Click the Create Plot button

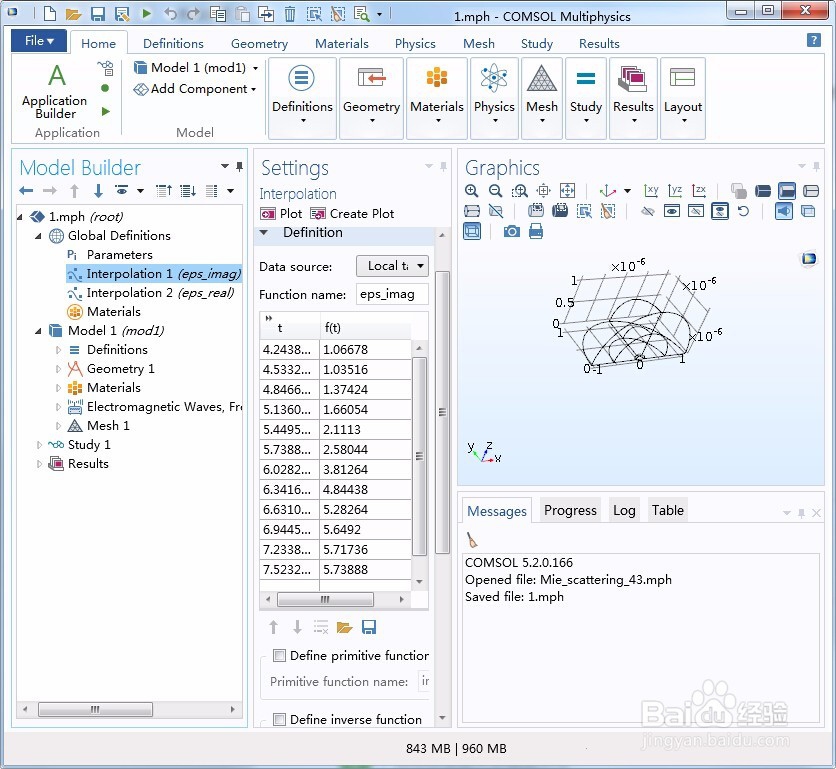point(352,214)
